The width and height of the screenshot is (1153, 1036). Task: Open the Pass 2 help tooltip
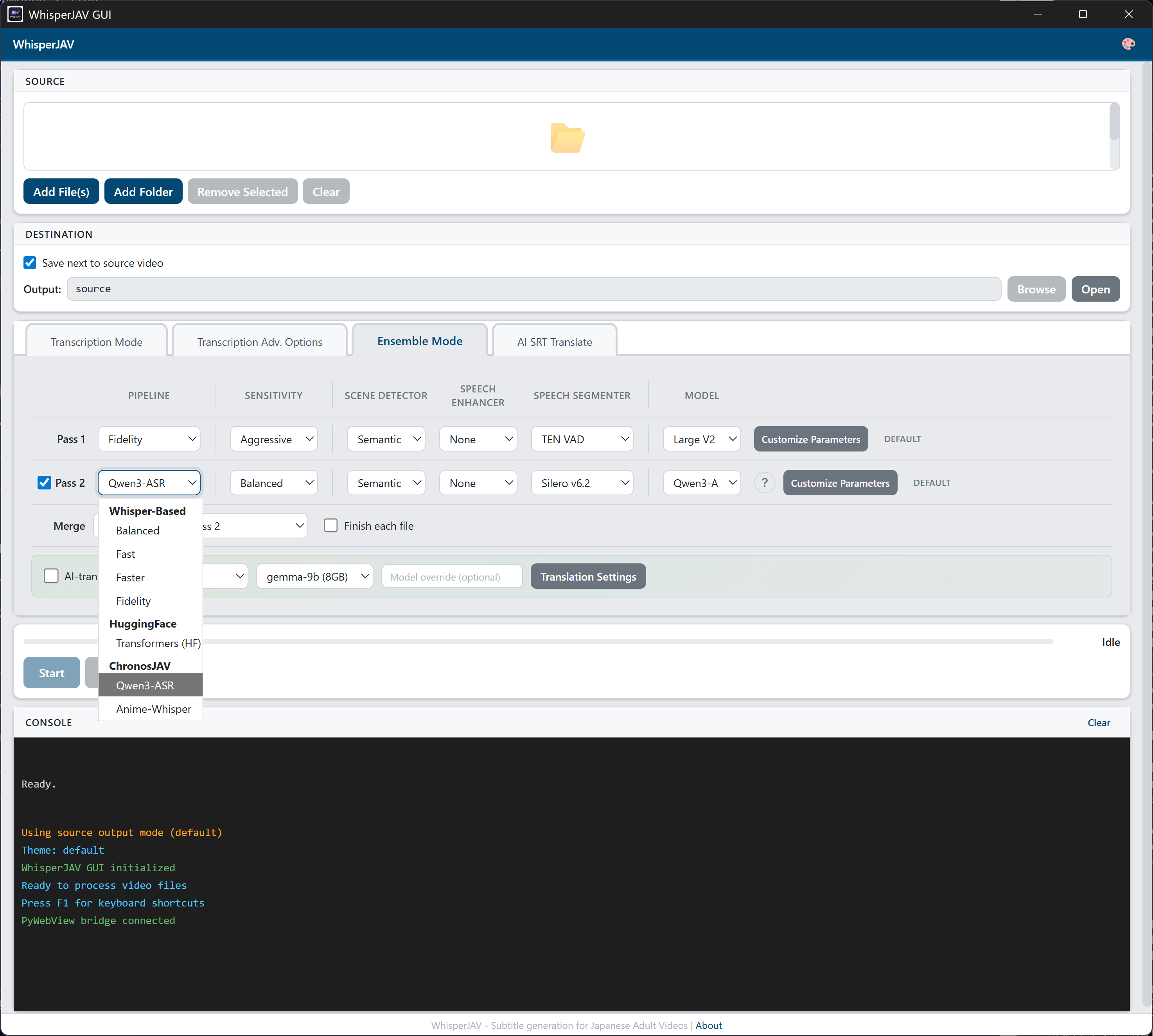764,482
